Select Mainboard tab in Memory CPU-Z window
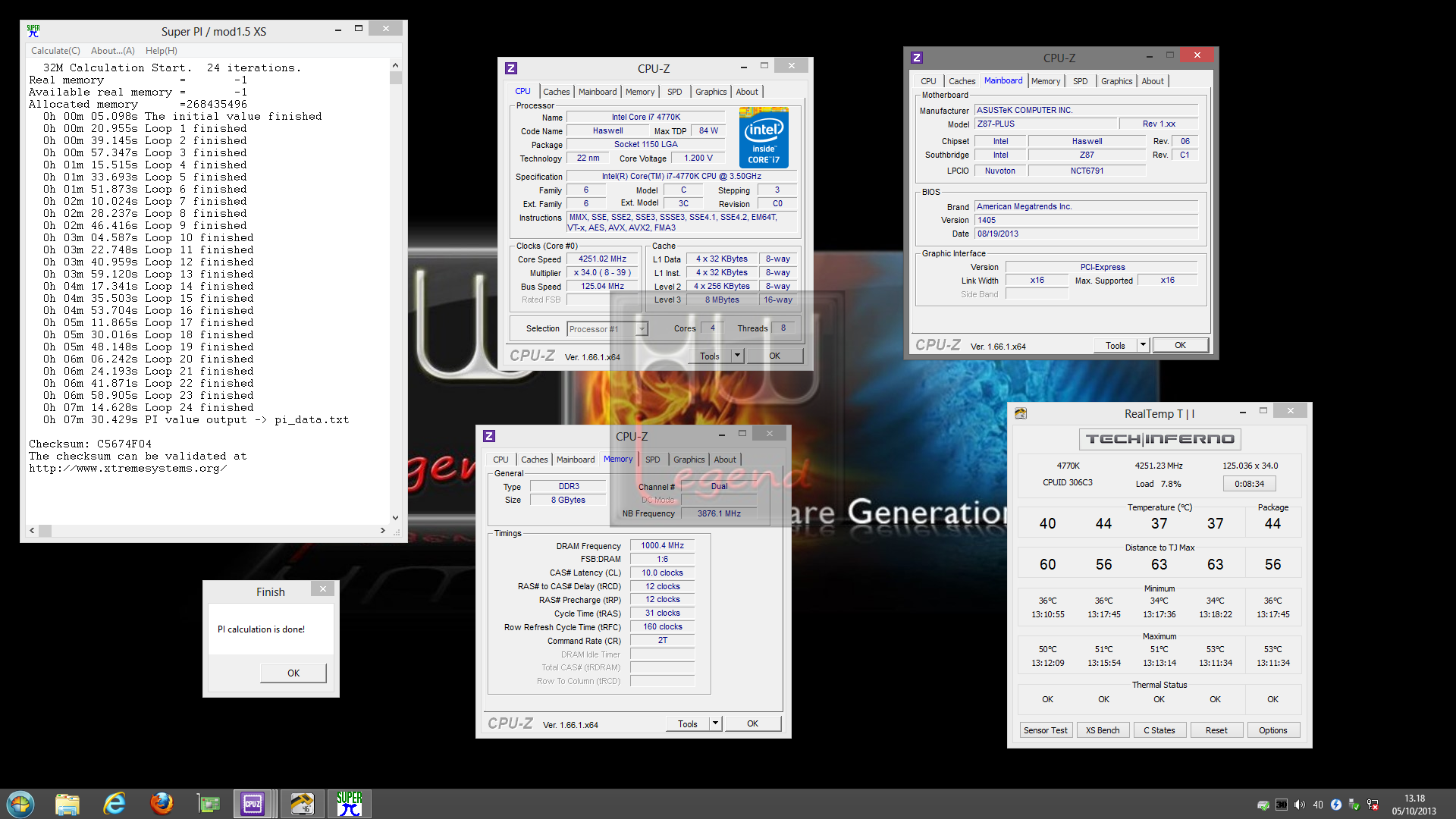Screen dimensions: 1456x819 tap(576, 460)
